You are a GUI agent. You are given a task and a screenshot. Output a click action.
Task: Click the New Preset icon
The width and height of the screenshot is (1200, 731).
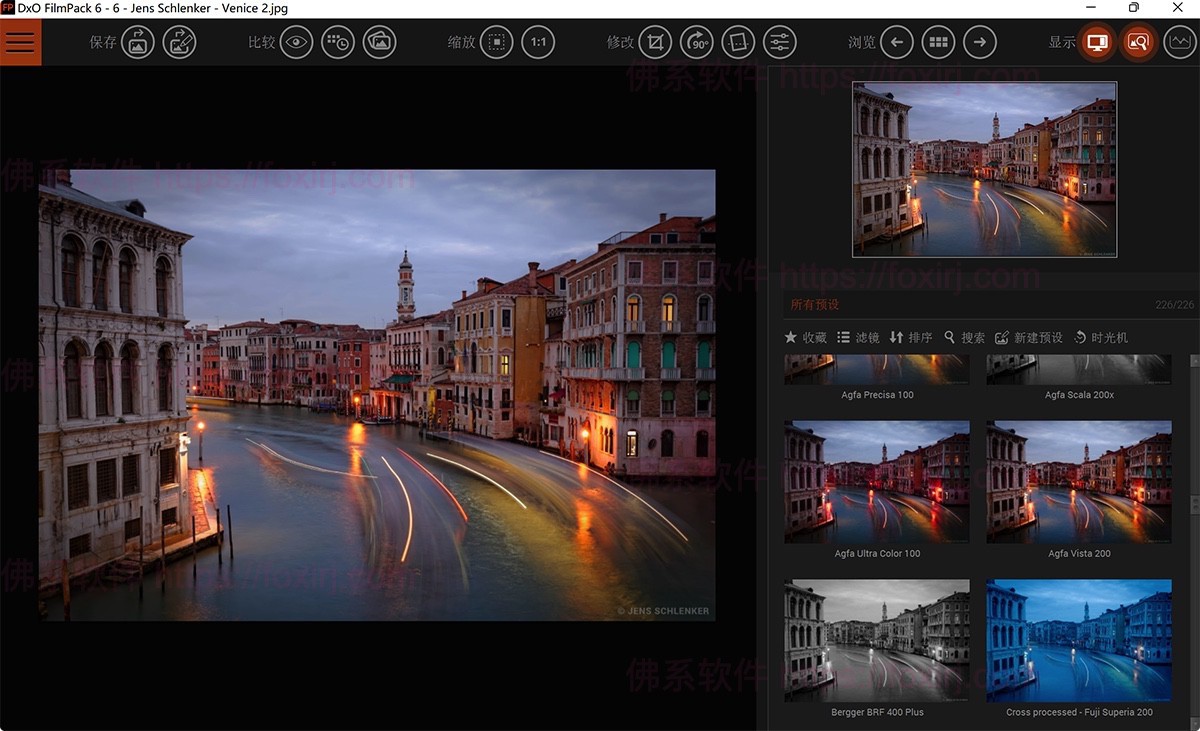(1002, 337)
